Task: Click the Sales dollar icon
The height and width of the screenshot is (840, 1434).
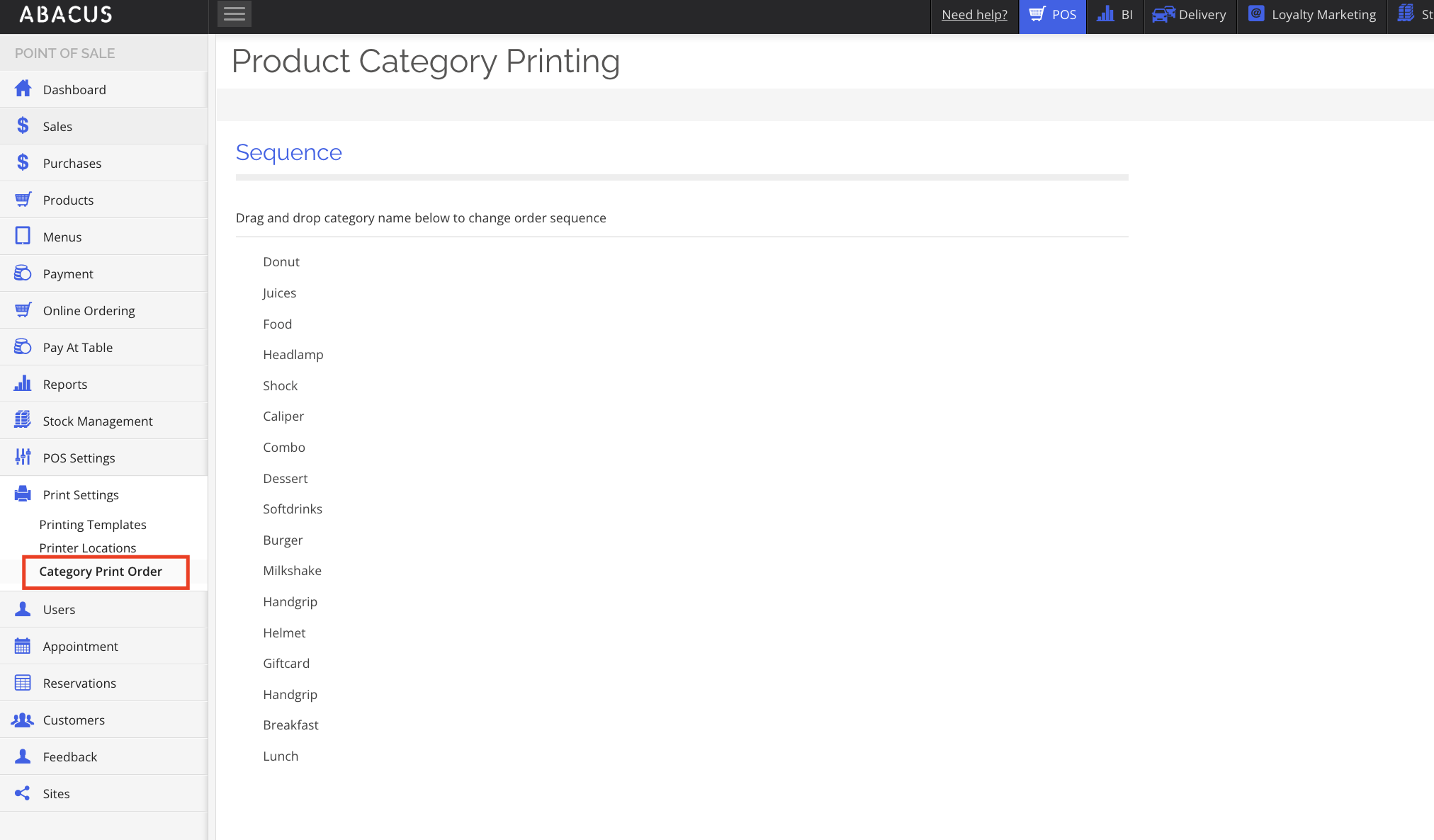Action: pyautogui.click(x=23, y=126)
